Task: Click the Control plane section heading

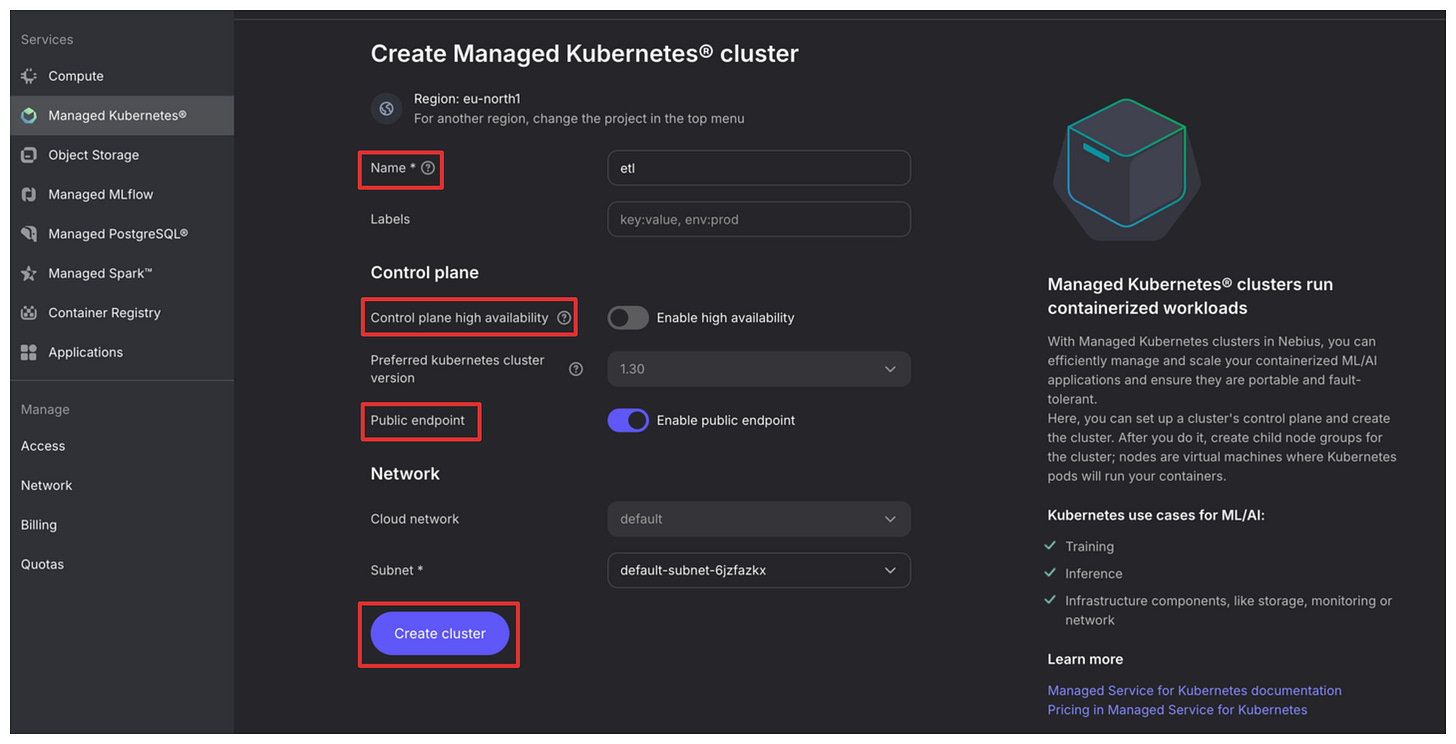Action: click(x=425, y=273)
